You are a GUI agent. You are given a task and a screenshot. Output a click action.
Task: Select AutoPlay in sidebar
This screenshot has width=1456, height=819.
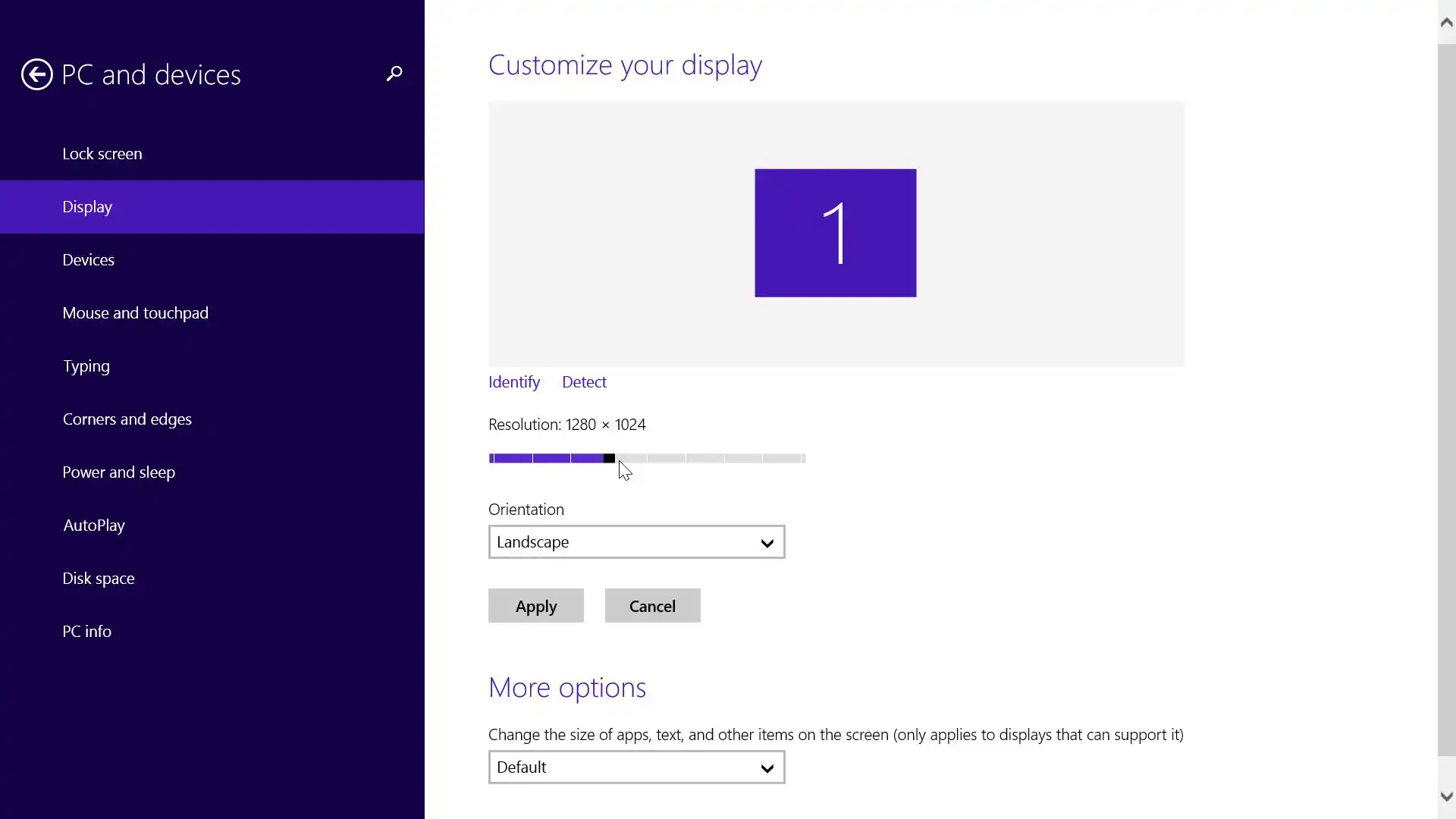coord(94,526)
